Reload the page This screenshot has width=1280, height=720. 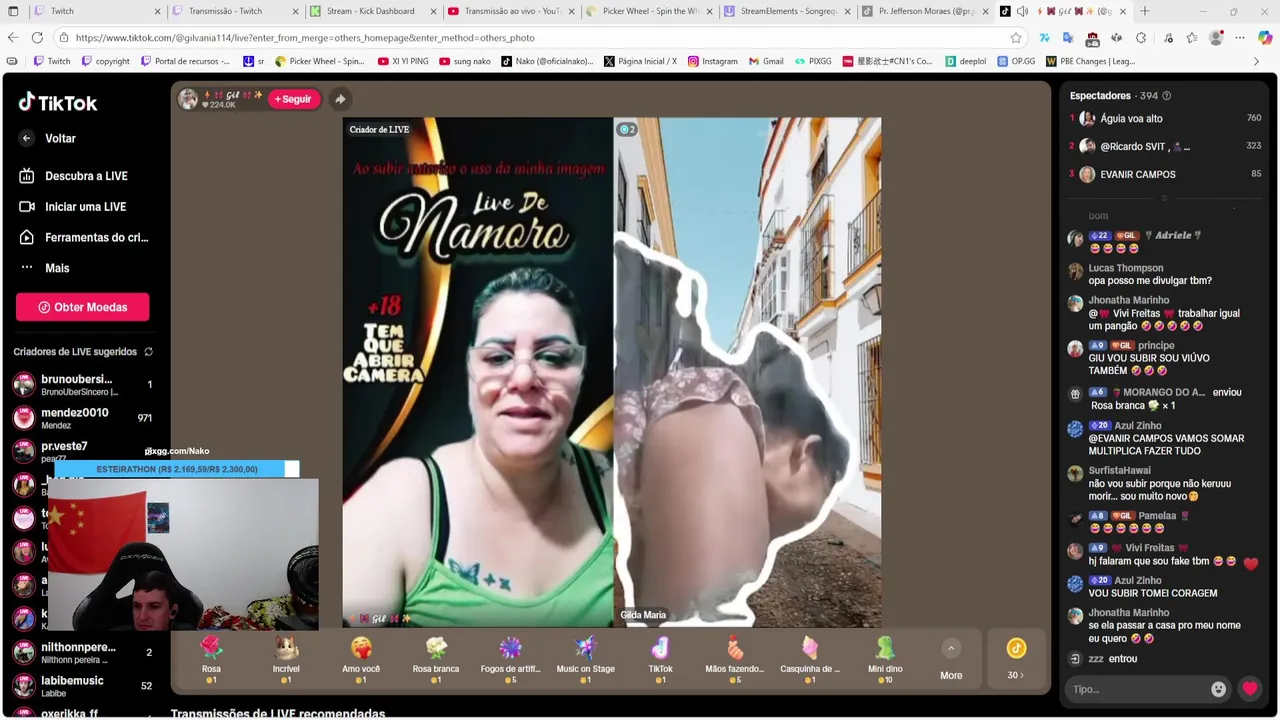pos(37,37)
